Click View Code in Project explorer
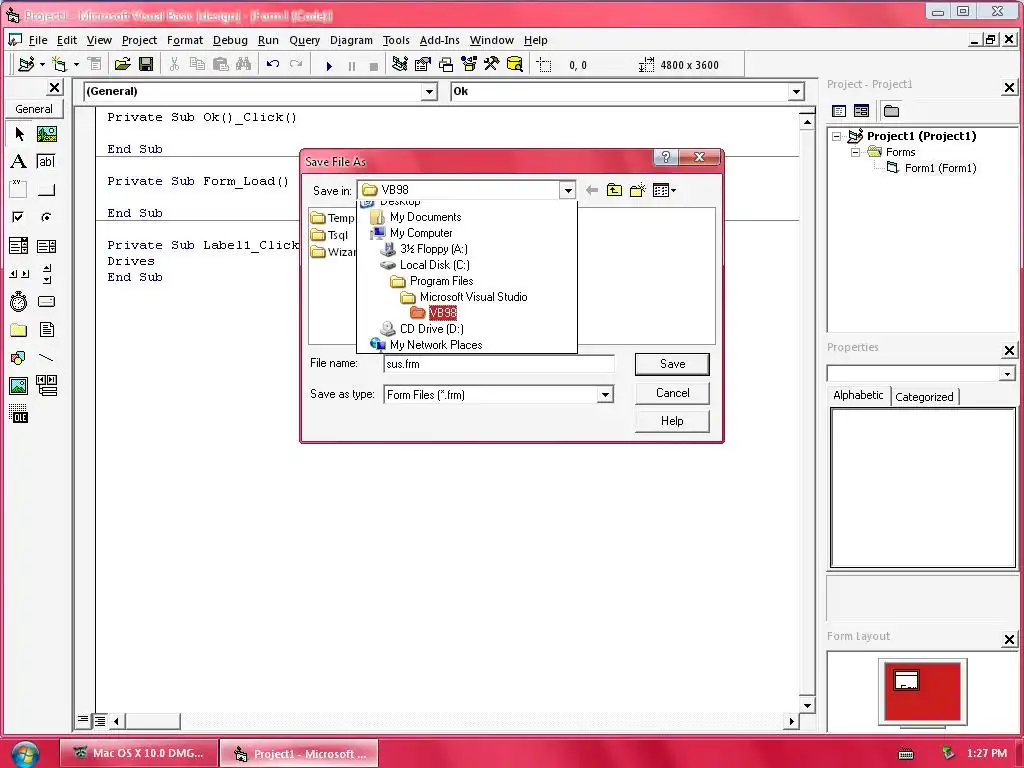The height and width of the screenshot is (768, 1024). pyautogui.click(x=839, y=111)
